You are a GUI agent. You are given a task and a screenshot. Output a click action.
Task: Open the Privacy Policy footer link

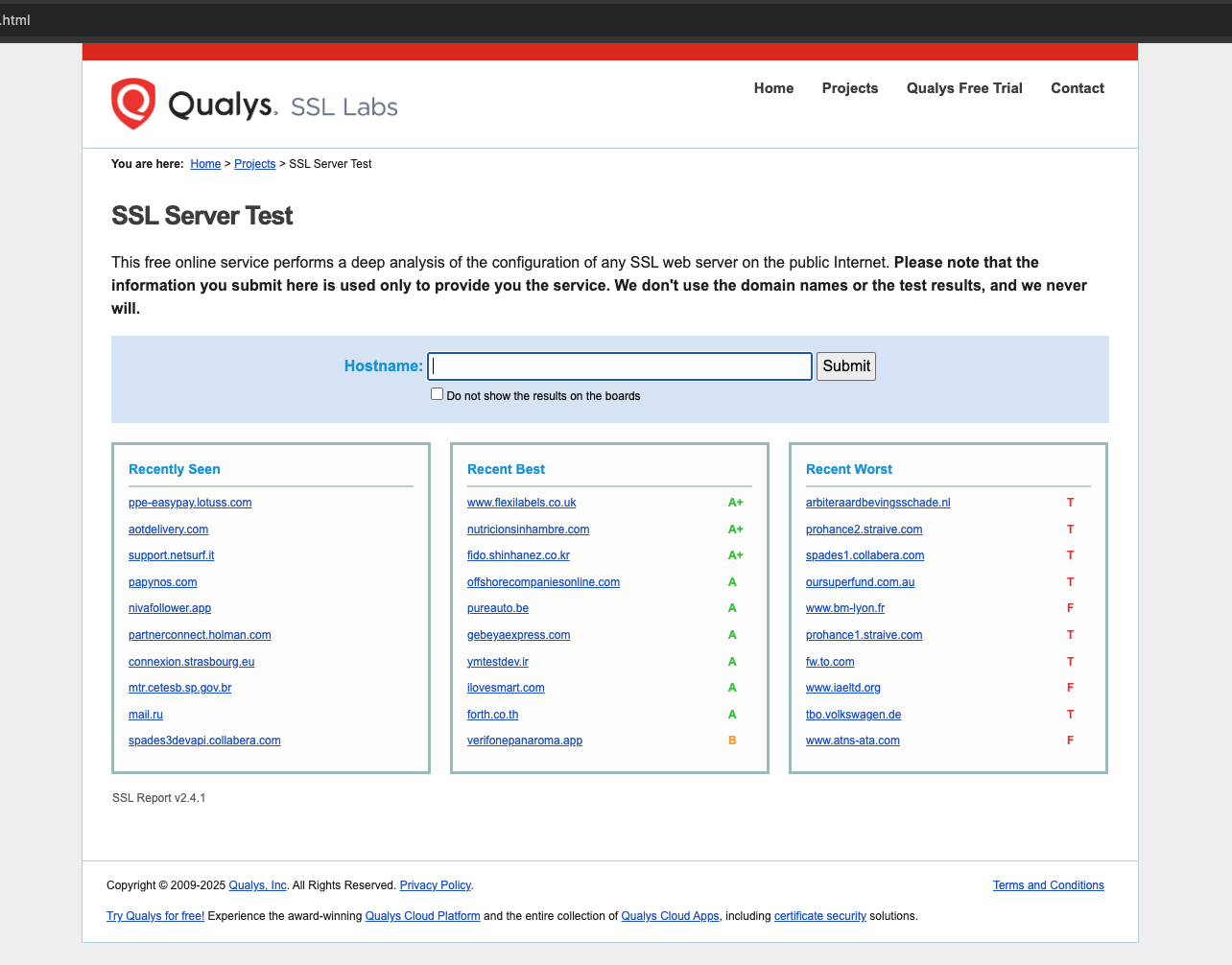coord(436,885)
